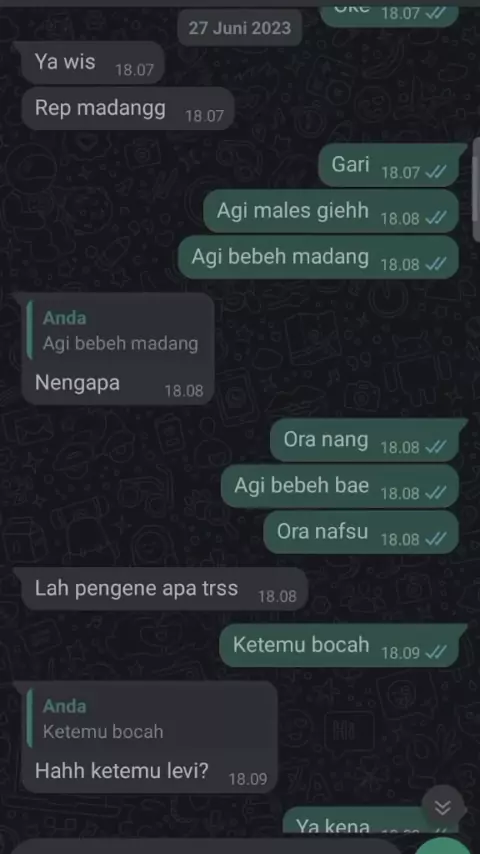Click checkmarks on Agi bebeh bae message
The height and width of the screenshot is (854, 480).
pos(436,493)
